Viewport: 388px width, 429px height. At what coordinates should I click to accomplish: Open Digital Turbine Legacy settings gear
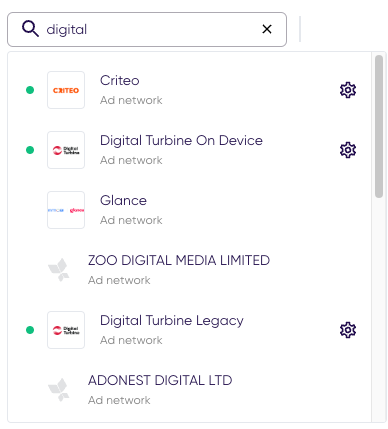348,330
